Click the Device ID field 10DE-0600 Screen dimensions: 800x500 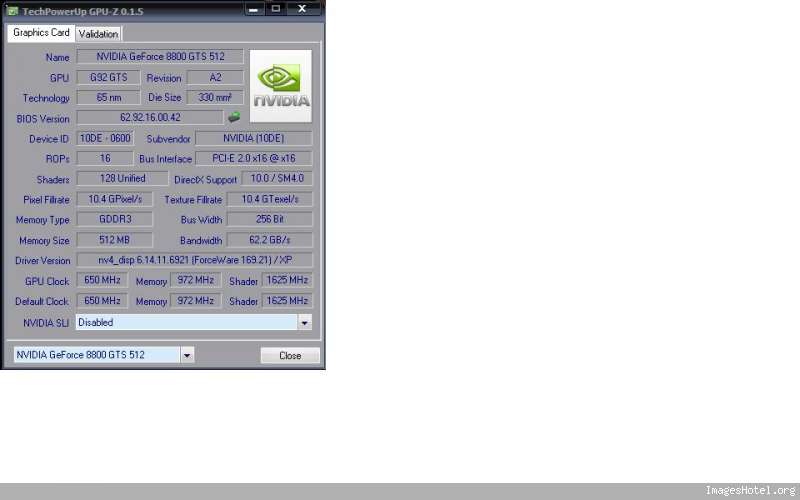(105, 138)
